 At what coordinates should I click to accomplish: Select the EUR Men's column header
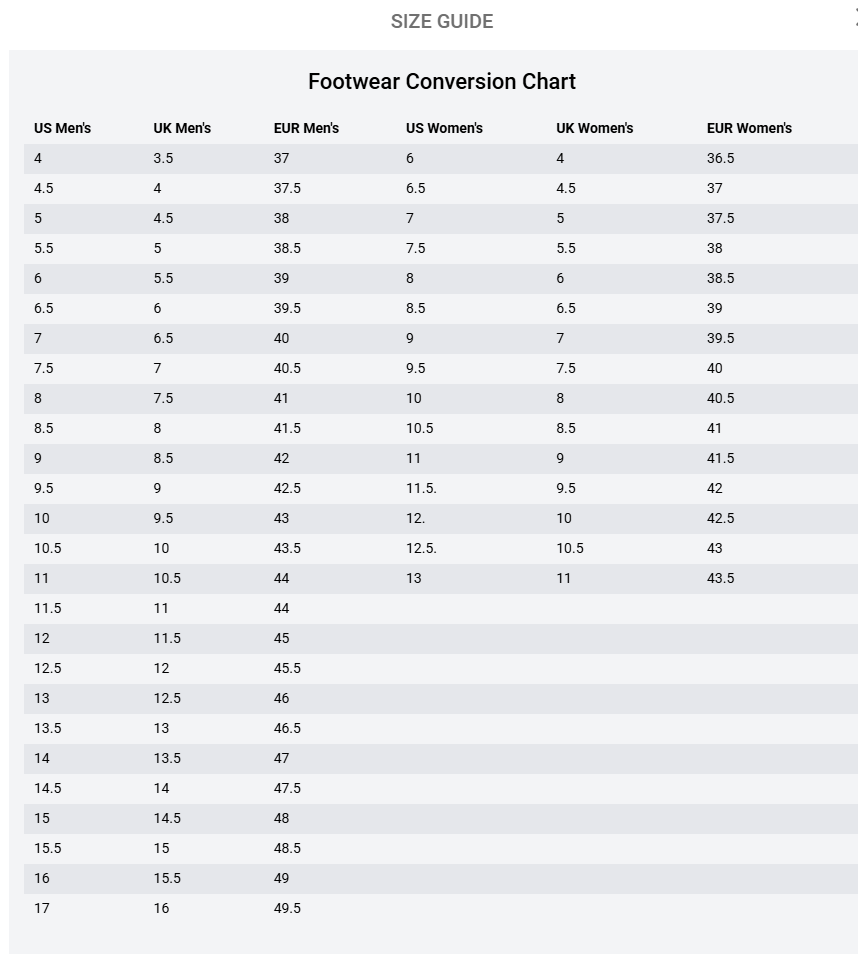(x=306, y=128)
